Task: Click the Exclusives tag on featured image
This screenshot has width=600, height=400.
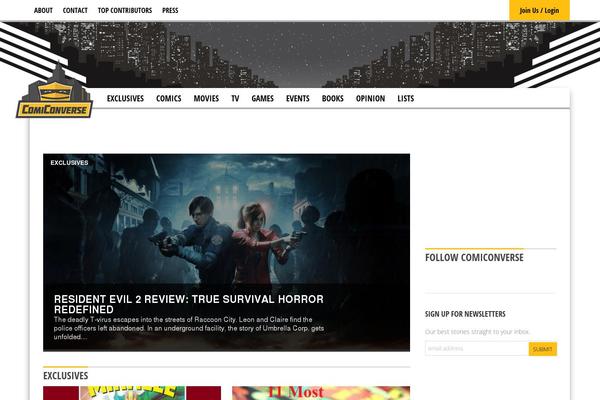Action: [69, 163]
